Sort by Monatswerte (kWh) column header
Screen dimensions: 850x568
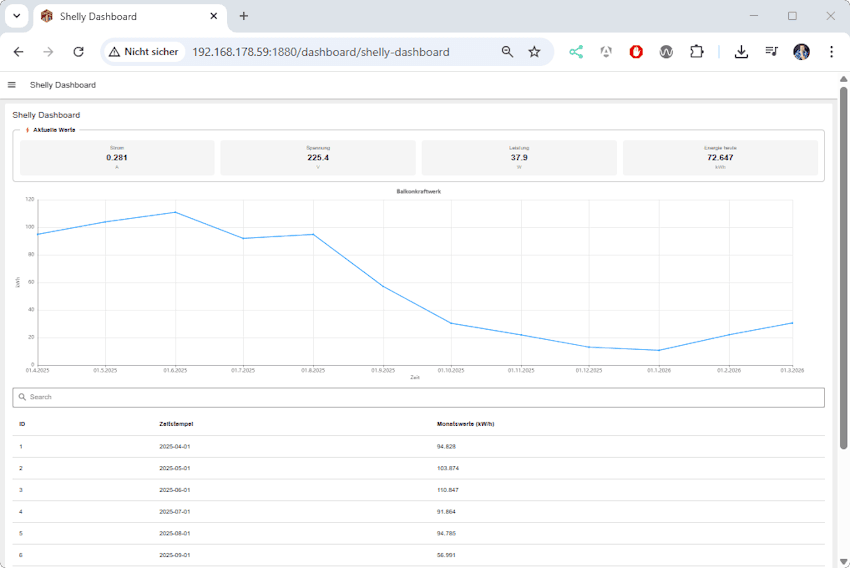tap(466, 424)
